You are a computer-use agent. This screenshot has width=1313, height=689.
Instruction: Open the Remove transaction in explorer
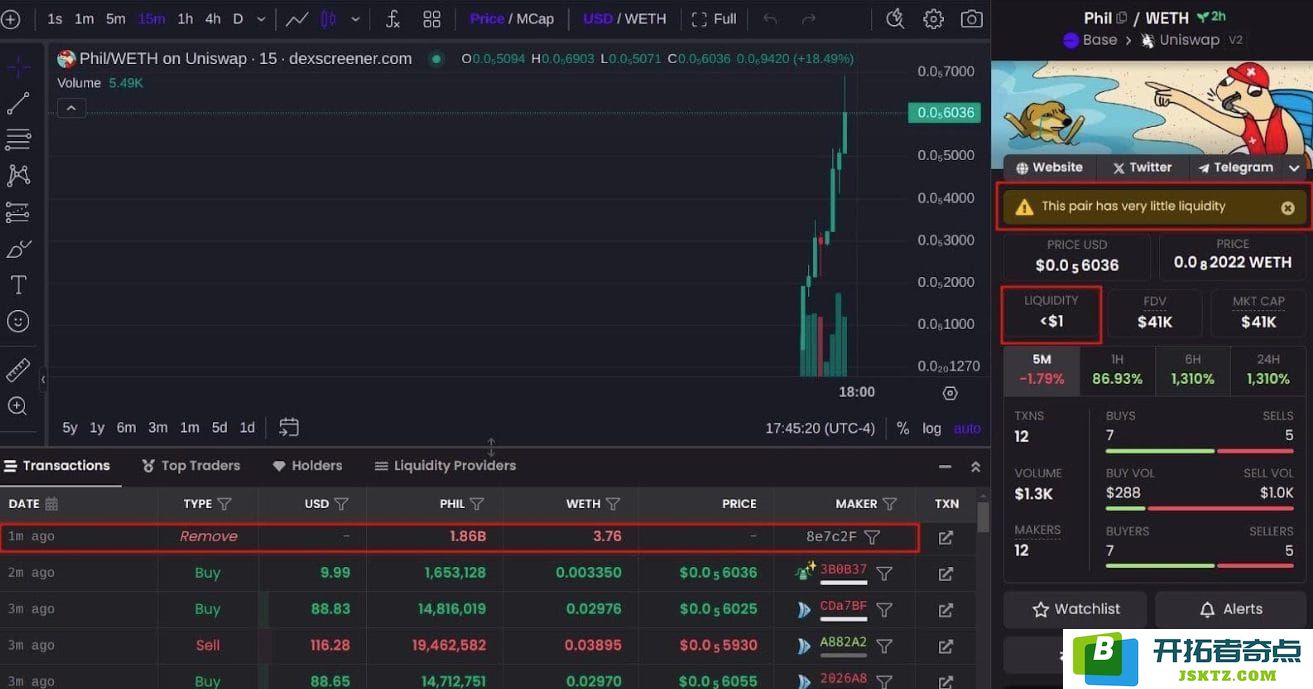pos(946,538)
